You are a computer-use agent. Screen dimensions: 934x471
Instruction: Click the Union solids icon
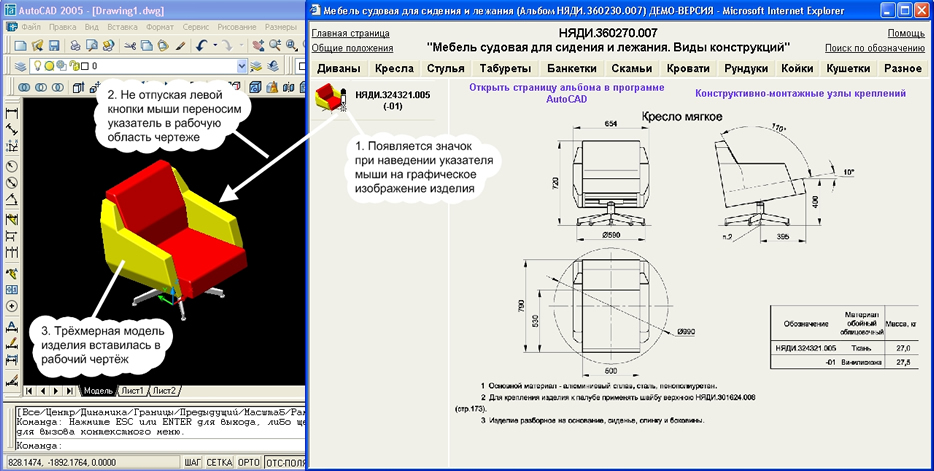(24, 87)
